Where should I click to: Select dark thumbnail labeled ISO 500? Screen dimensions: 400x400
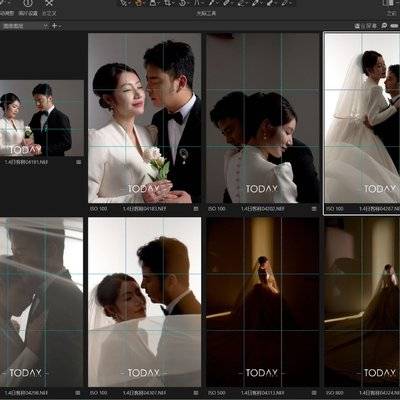[x=263, y=302]
